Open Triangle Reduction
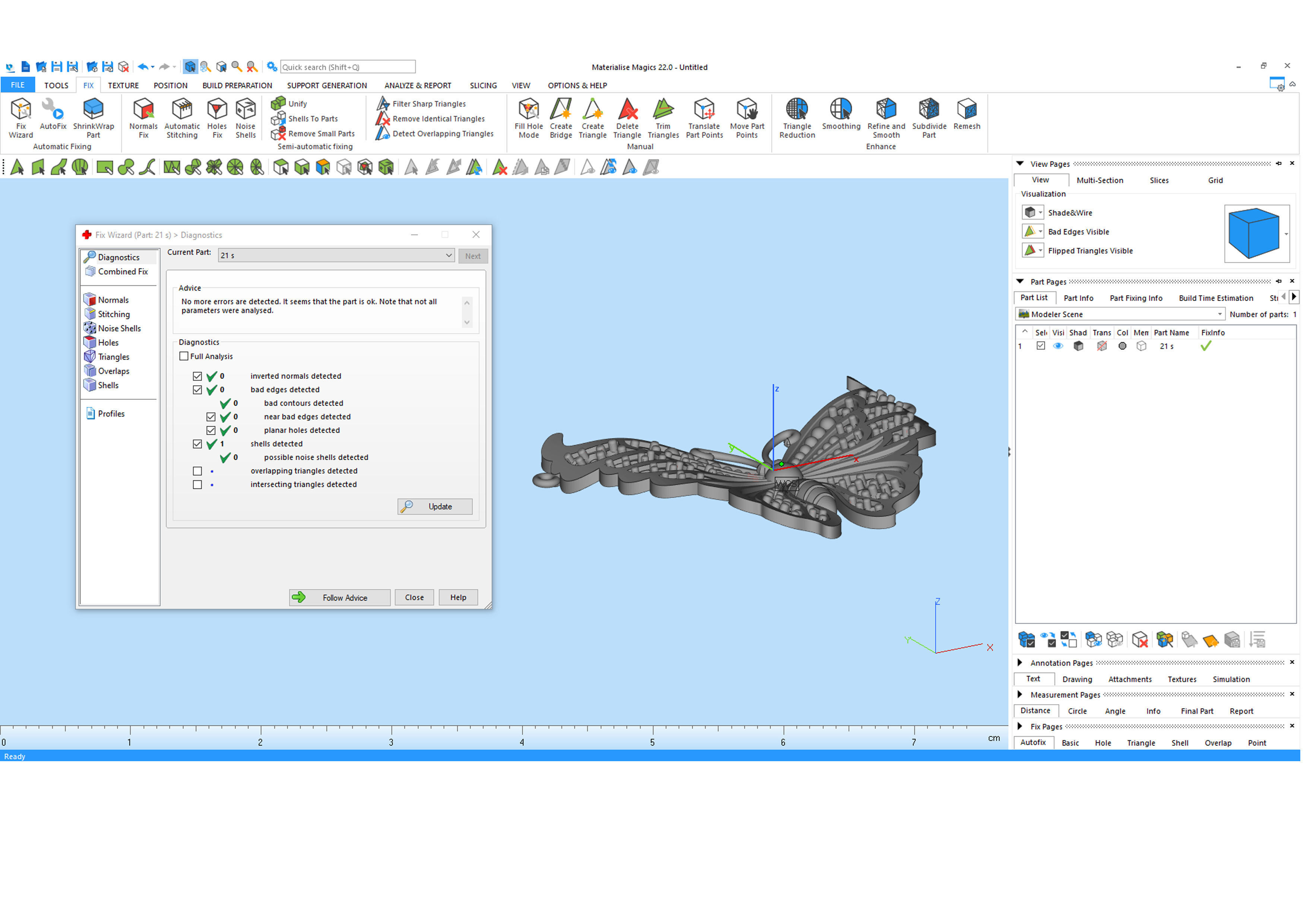 (798, 118)
